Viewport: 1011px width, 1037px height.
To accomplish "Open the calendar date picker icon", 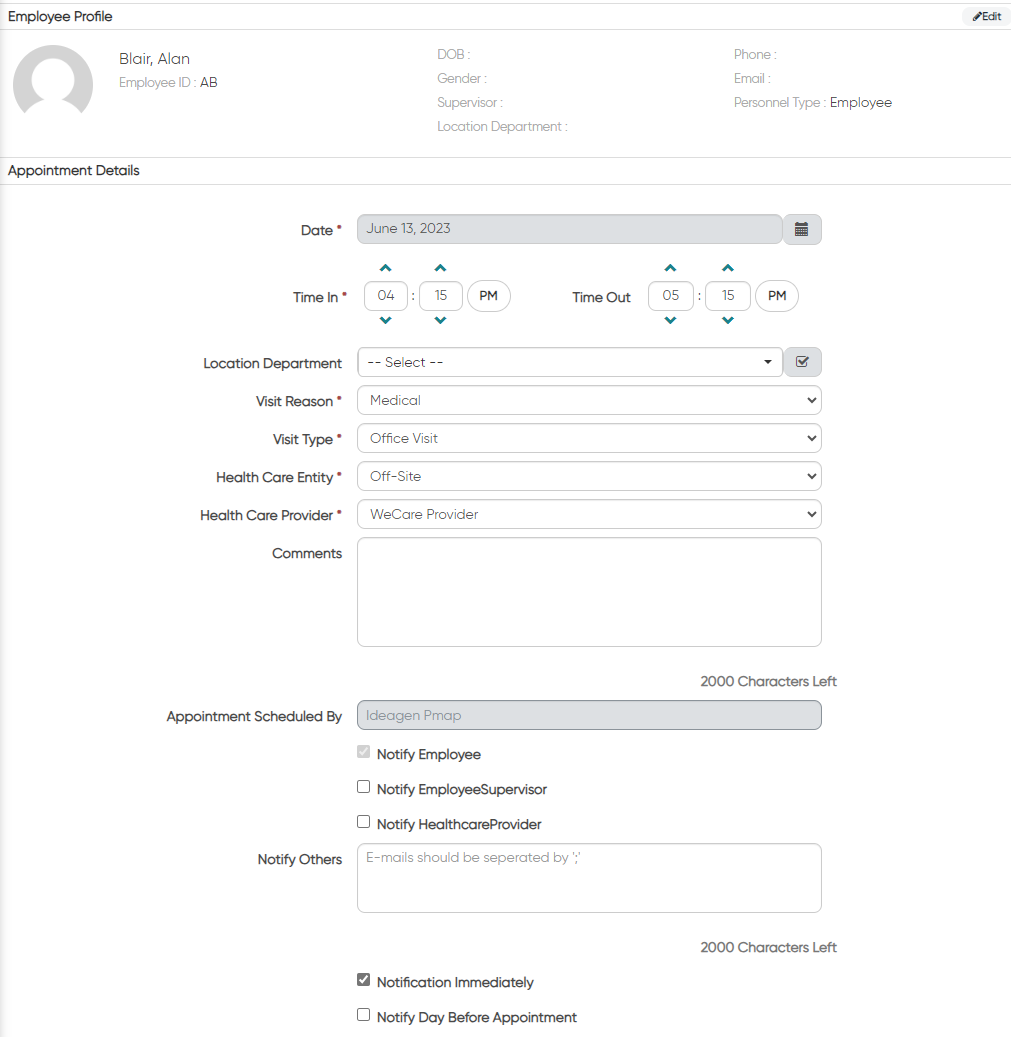I will click(801, 229).
